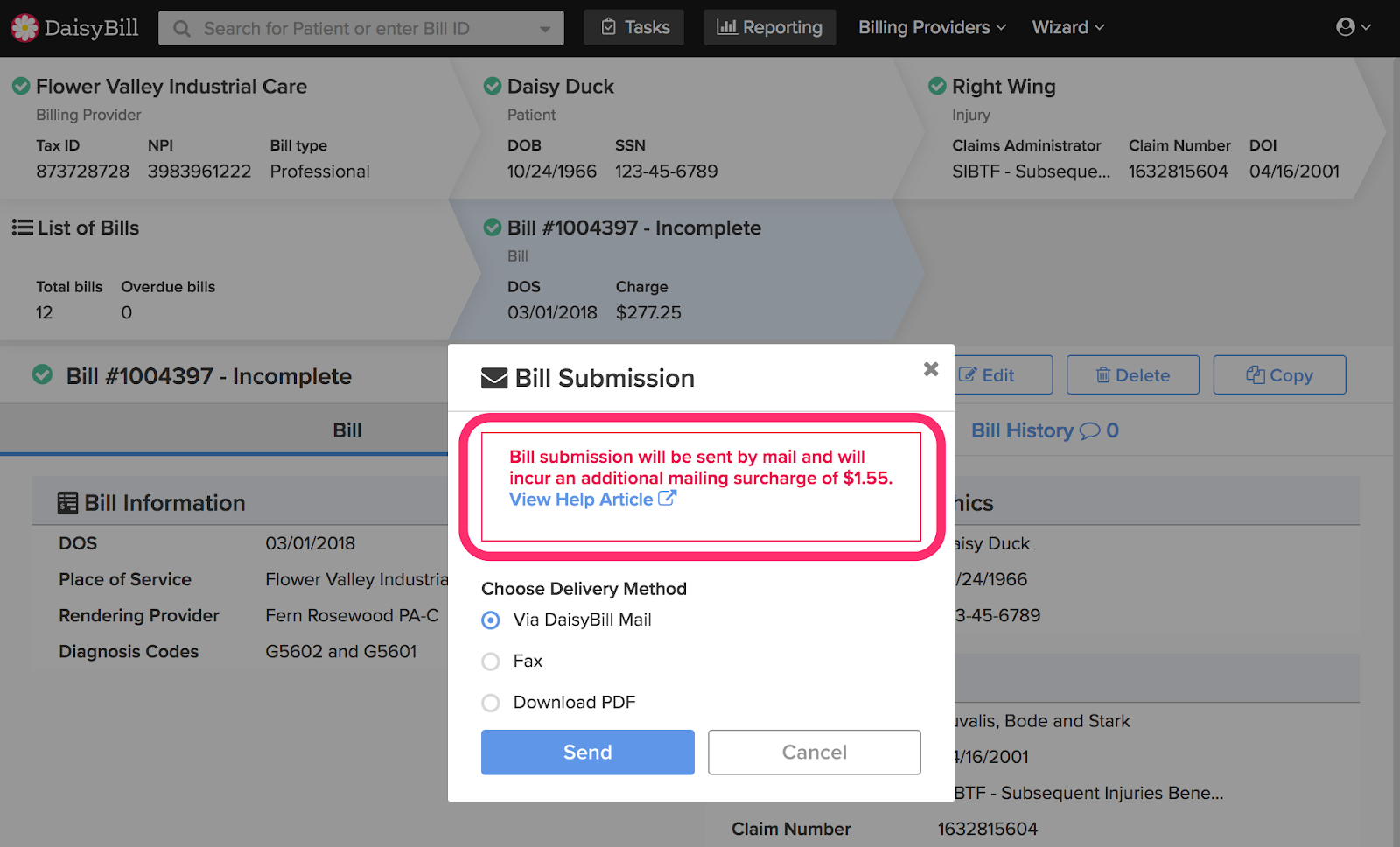Select the Download PDF delivery method
This screenshot has height=847, width=1400.
click(x=491, y=703)
